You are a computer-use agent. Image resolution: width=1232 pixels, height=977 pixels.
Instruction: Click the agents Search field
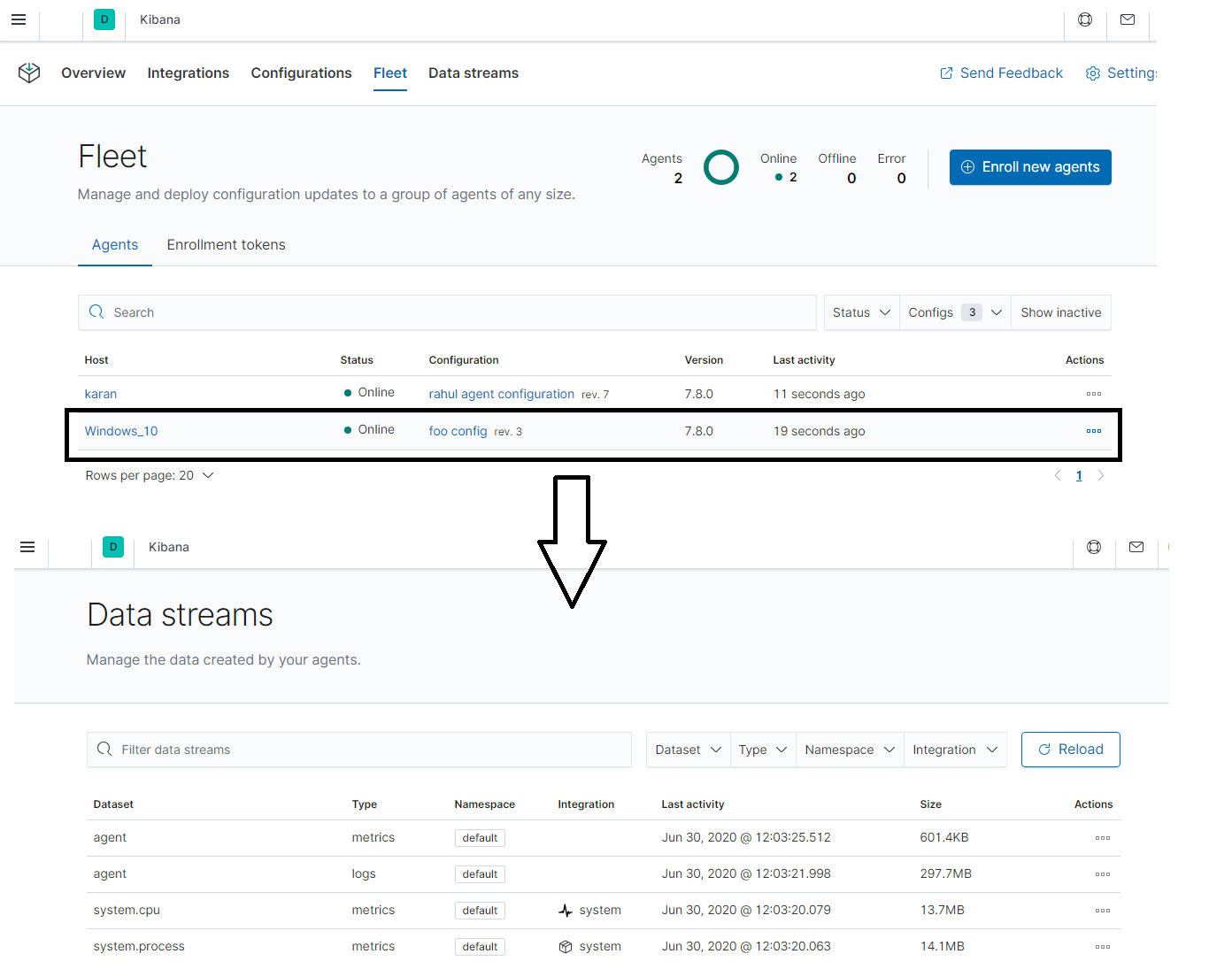pyautogui.click(x=447, y=312)
